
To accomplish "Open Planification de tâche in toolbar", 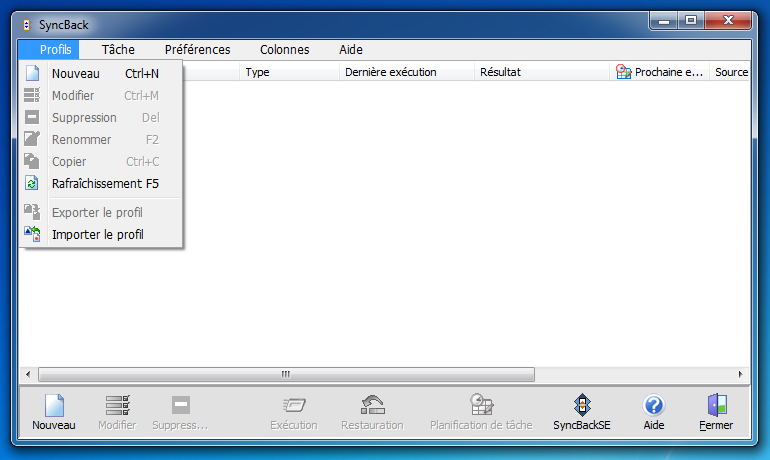I will tap(481, 412).
